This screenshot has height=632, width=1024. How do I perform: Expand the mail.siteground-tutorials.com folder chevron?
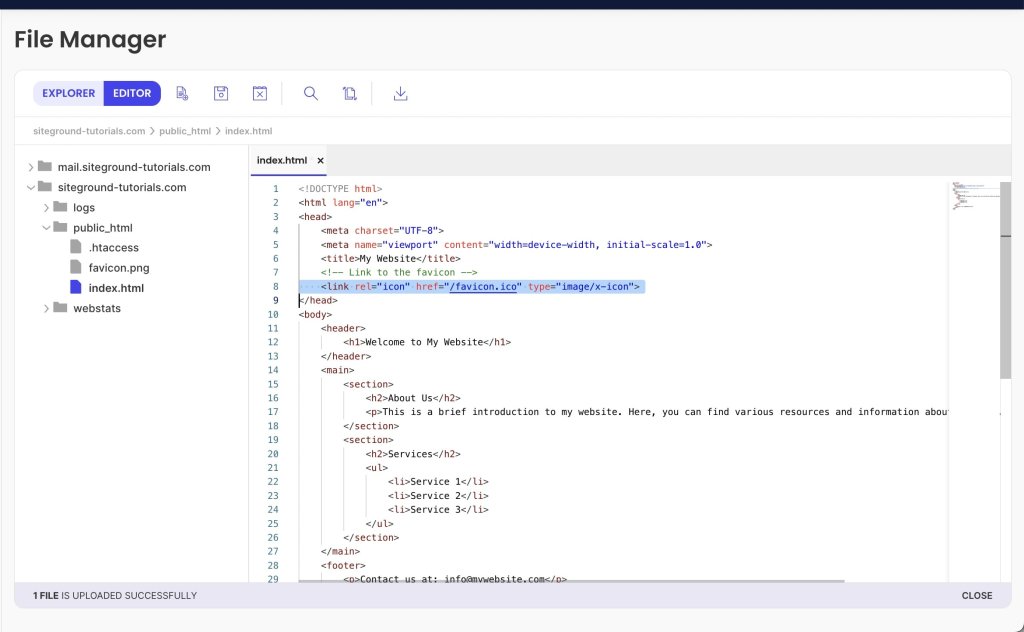[x=30, y=167]
